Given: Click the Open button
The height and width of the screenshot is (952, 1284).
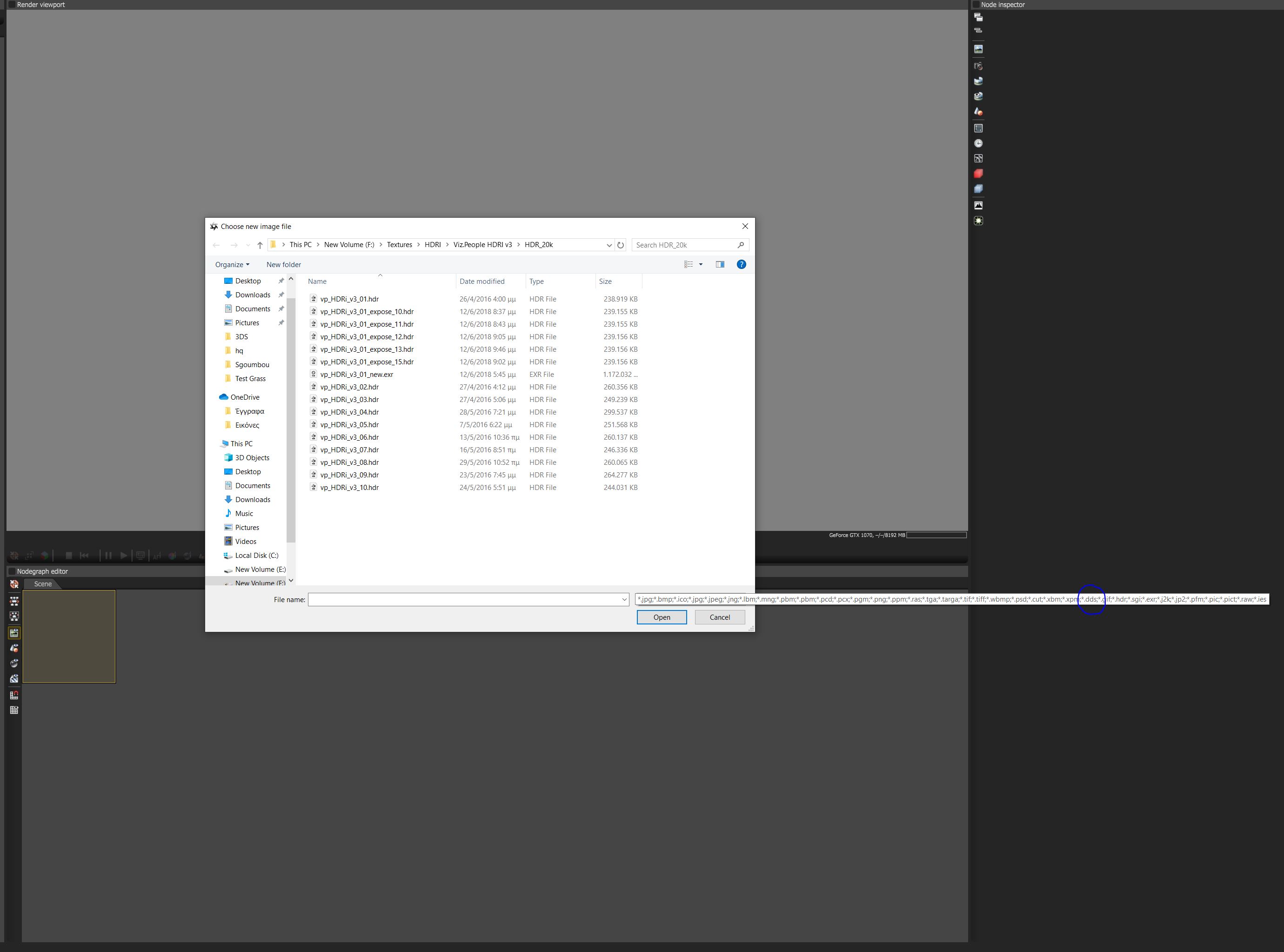Looking at the screenshot, I should click(661, 617).
